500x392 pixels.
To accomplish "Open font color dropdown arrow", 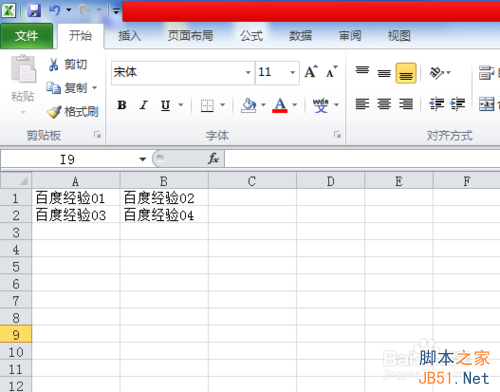I will [295, 105].
